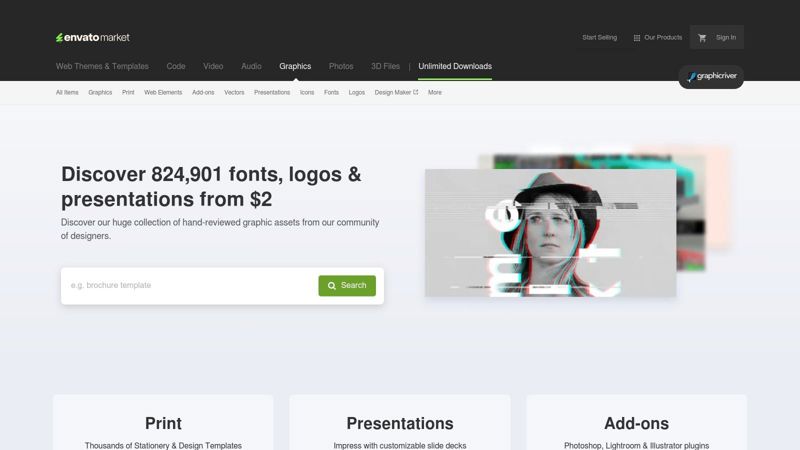Open Design Maker external link

[396, 92]
